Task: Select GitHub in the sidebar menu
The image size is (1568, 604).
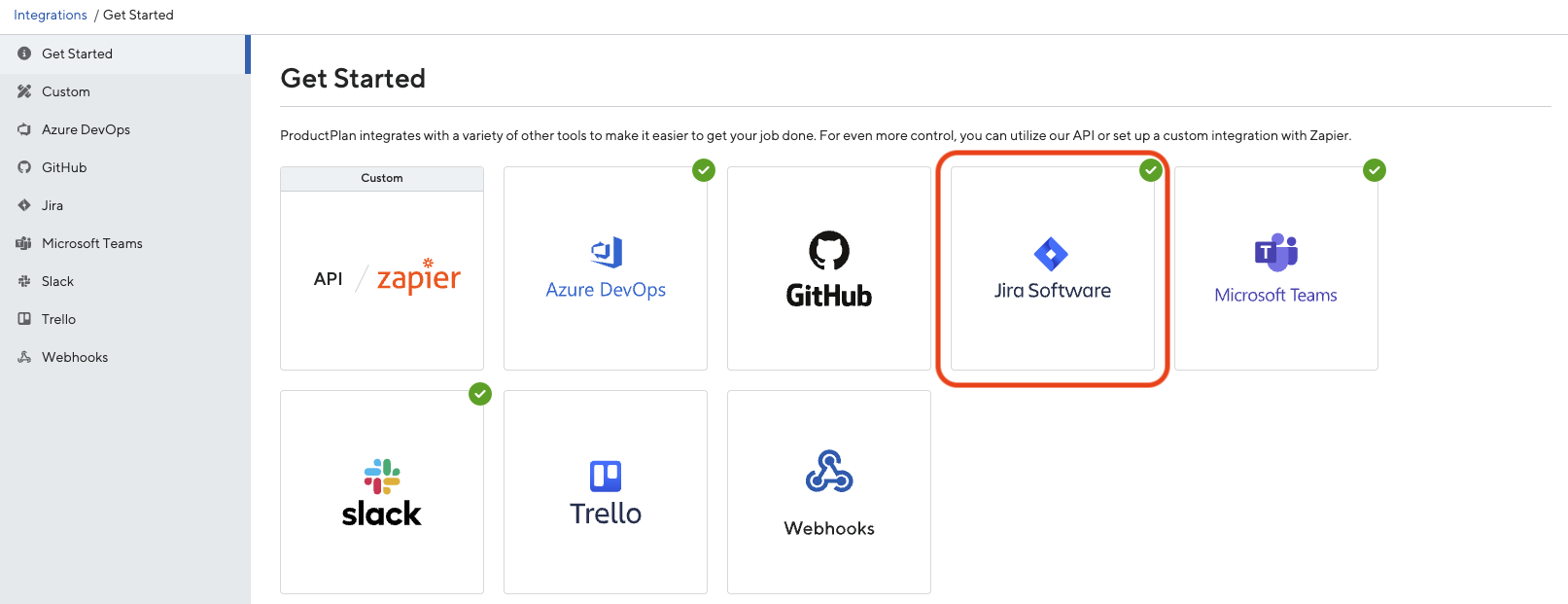Action: [x=125, y=167]
